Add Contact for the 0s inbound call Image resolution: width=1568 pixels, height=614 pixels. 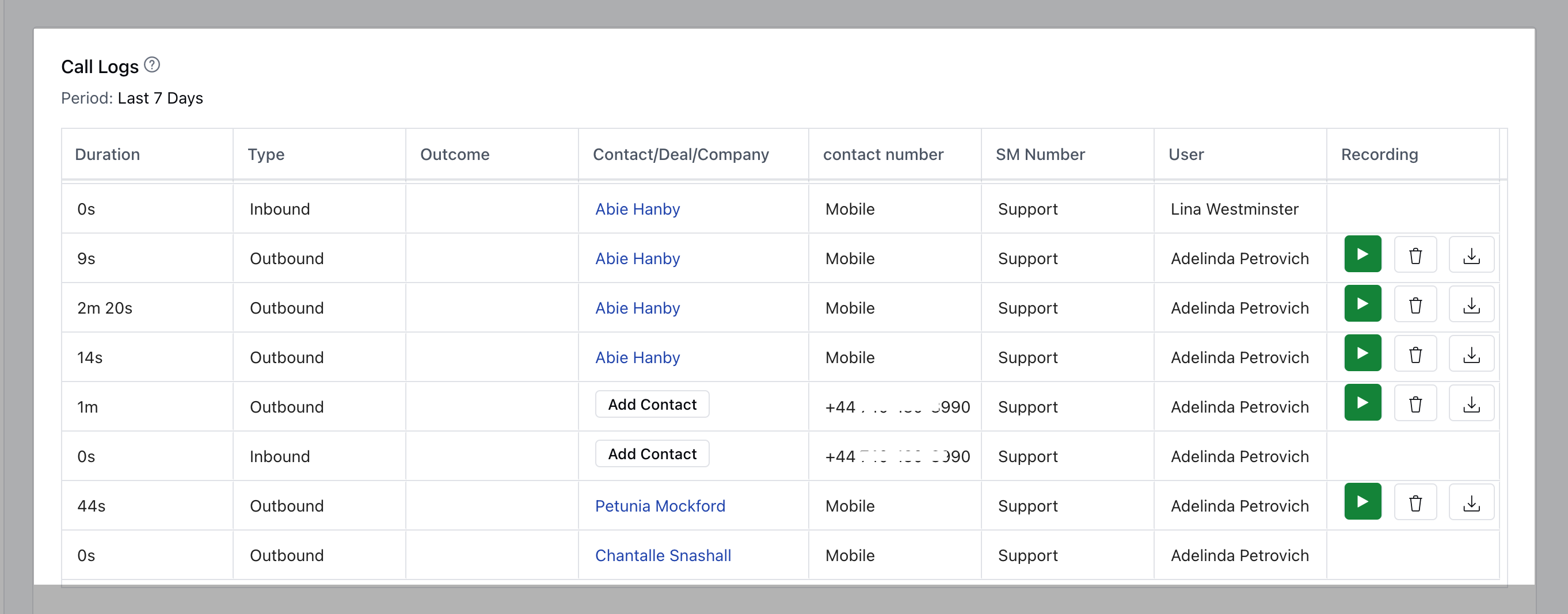pyautogui.click(x=652, y=454)
